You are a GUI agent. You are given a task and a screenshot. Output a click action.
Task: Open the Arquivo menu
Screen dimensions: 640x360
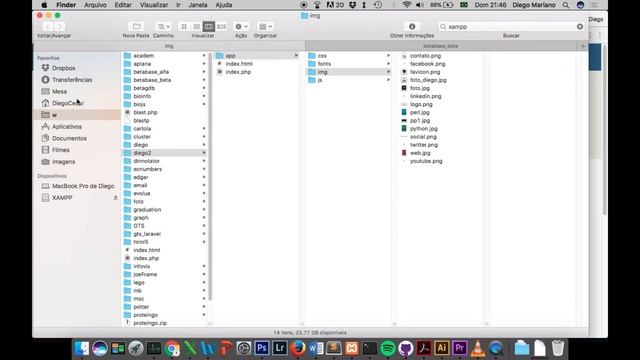click(x=95, y=5)
